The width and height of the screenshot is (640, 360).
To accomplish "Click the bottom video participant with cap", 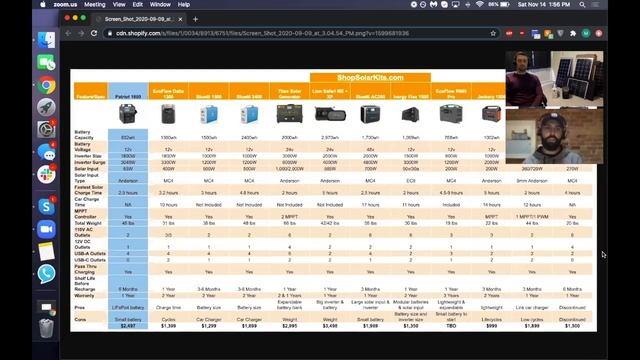I will [x=554, y=136].
